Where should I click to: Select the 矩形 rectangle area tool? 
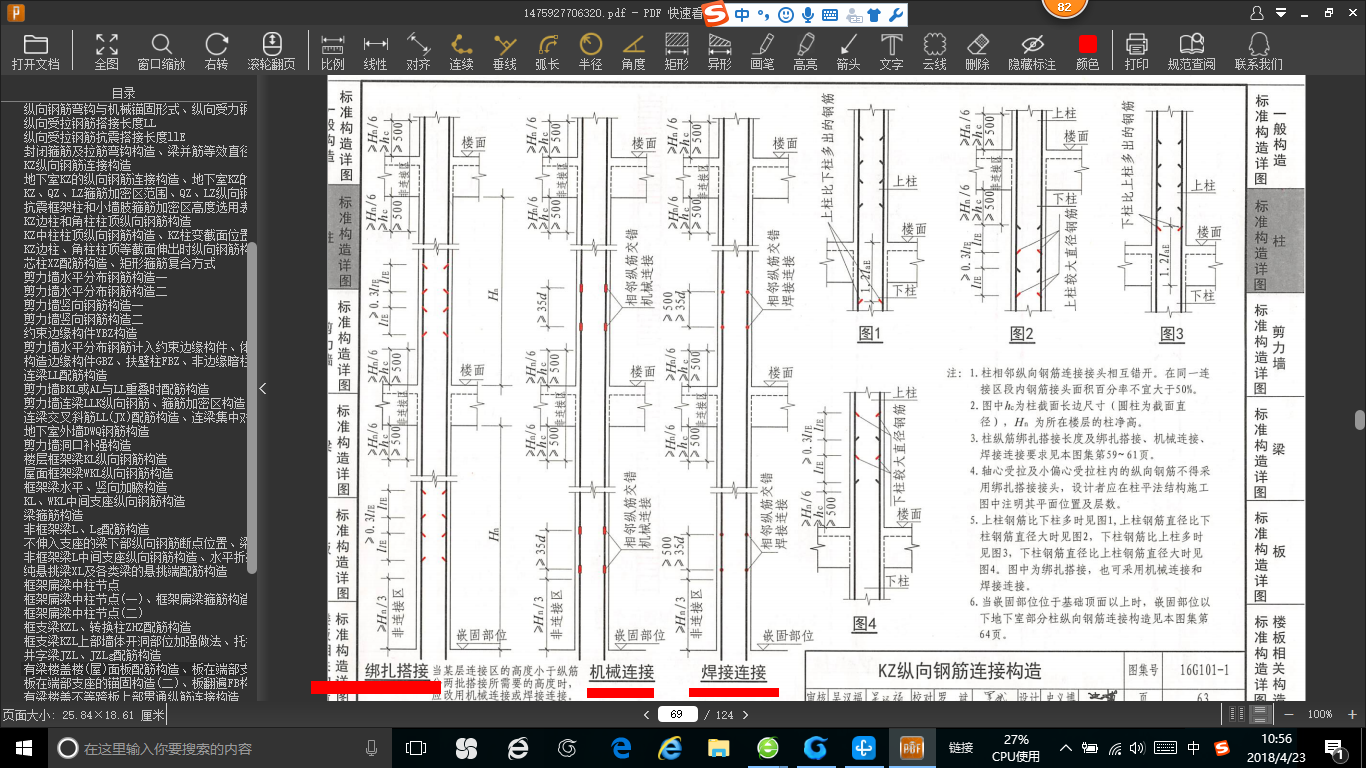676,51
